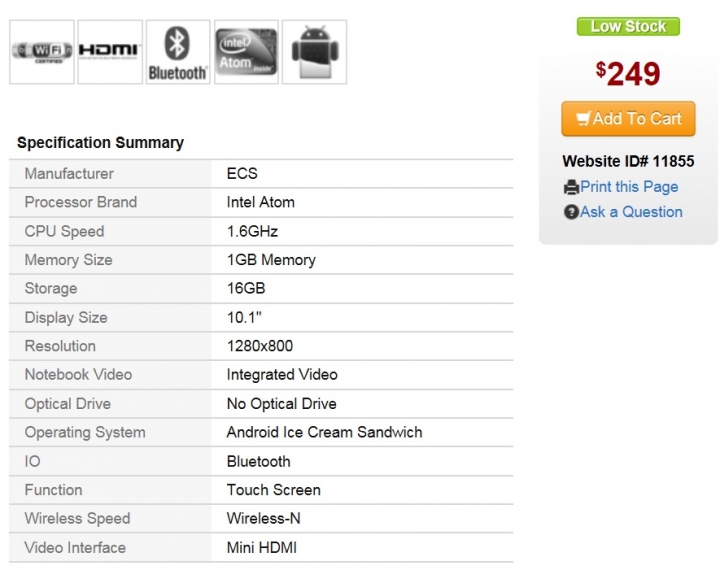Viewport: 720px width, 570px height.
Task: Click the Android robot icon
Action: tap(315, 52)
